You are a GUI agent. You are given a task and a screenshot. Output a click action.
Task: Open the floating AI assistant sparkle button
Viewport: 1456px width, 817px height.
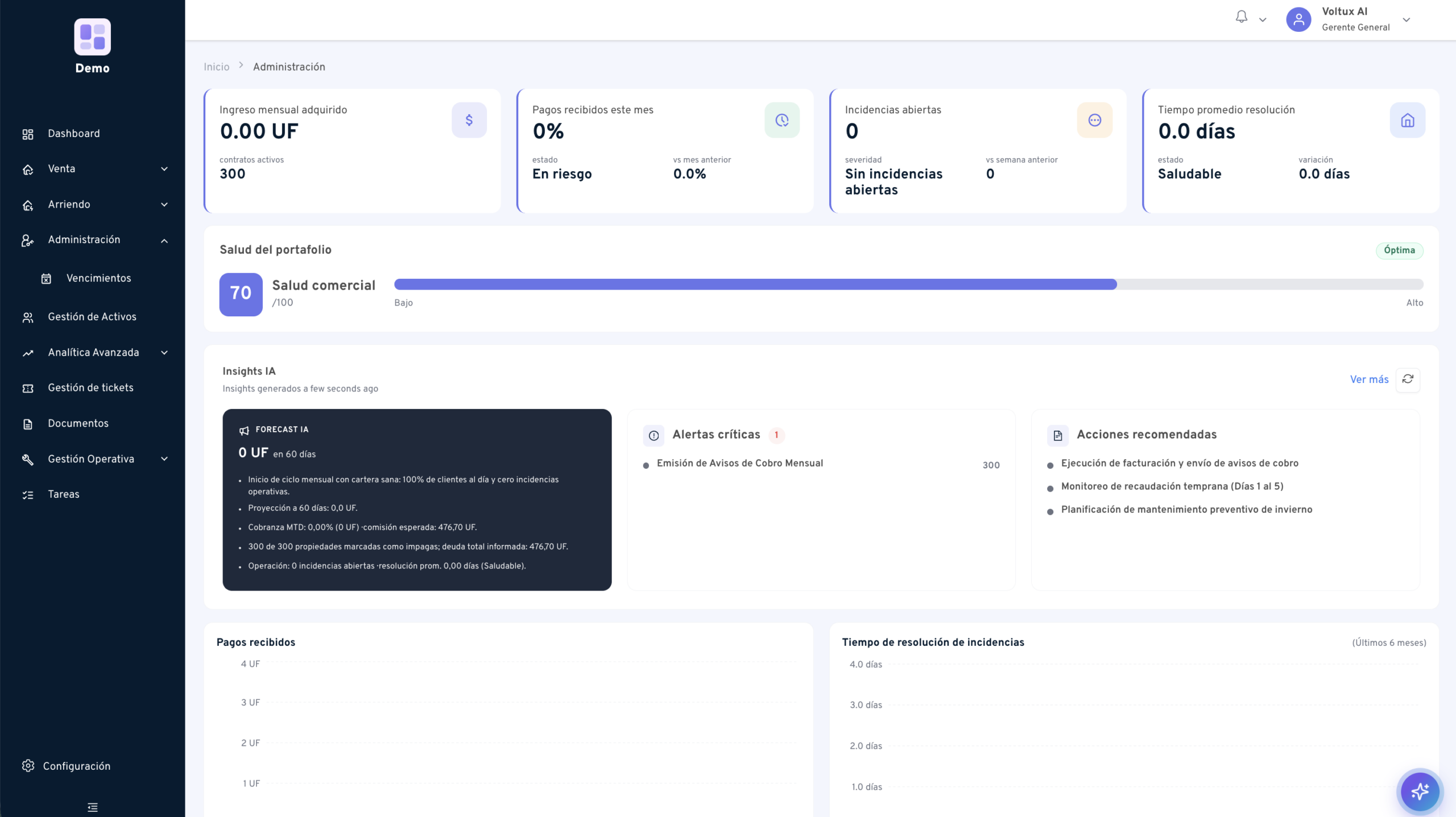(1420, 791)
